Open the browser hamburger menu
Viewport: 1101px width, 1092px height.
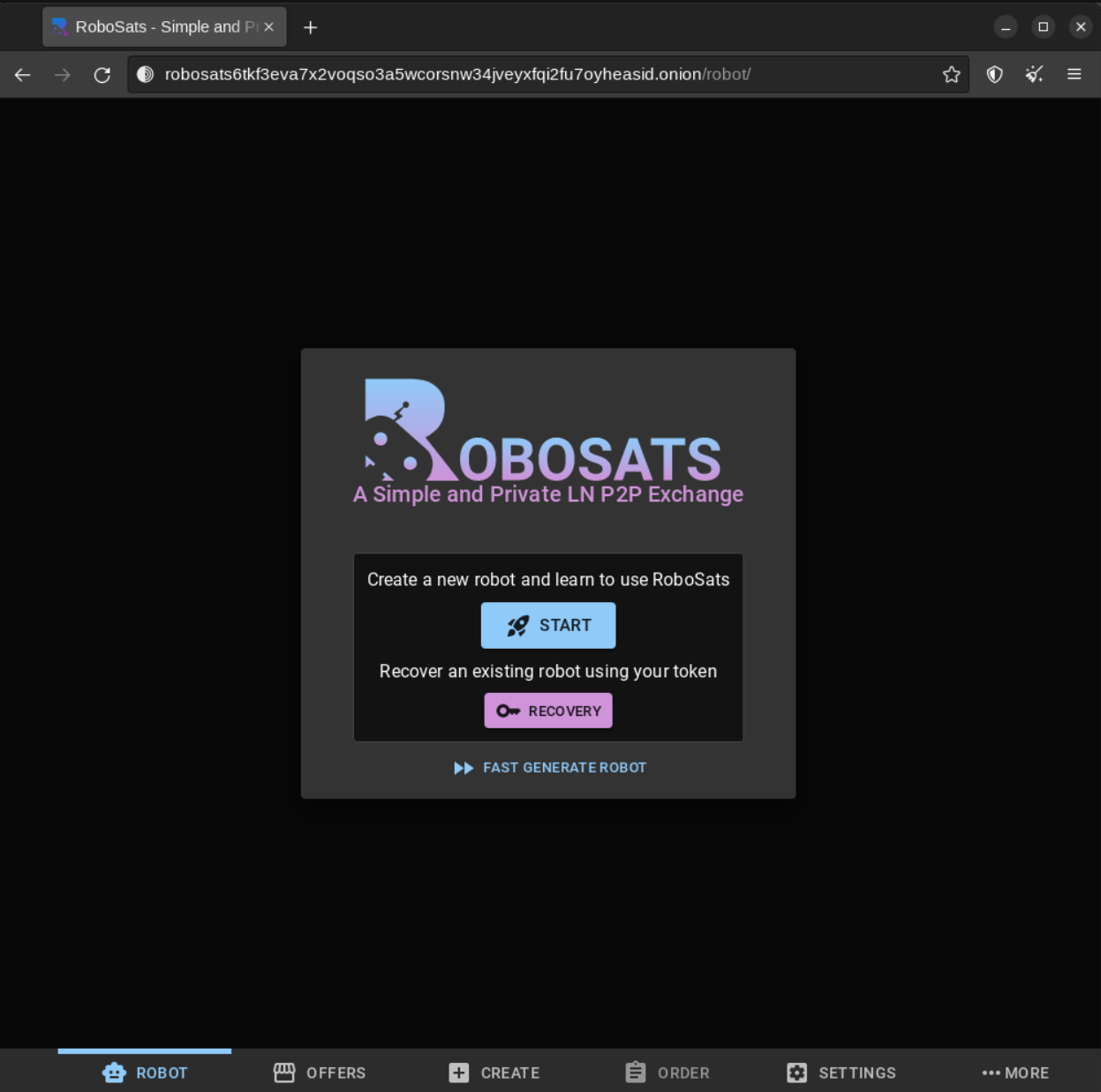pyautogui.click(x=1074, y=75)
